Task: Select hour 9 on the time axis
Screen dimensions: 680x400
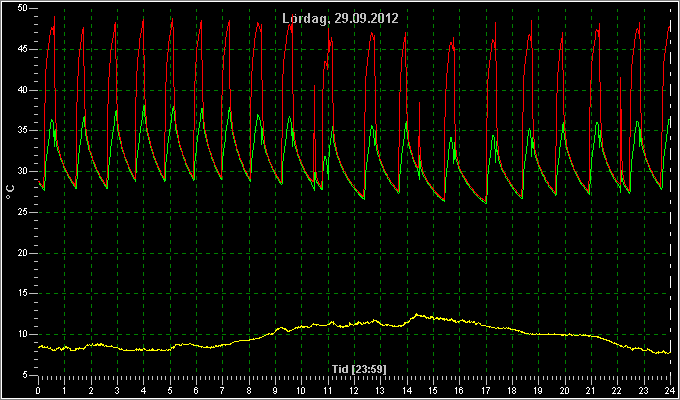Action: (275, 390)
